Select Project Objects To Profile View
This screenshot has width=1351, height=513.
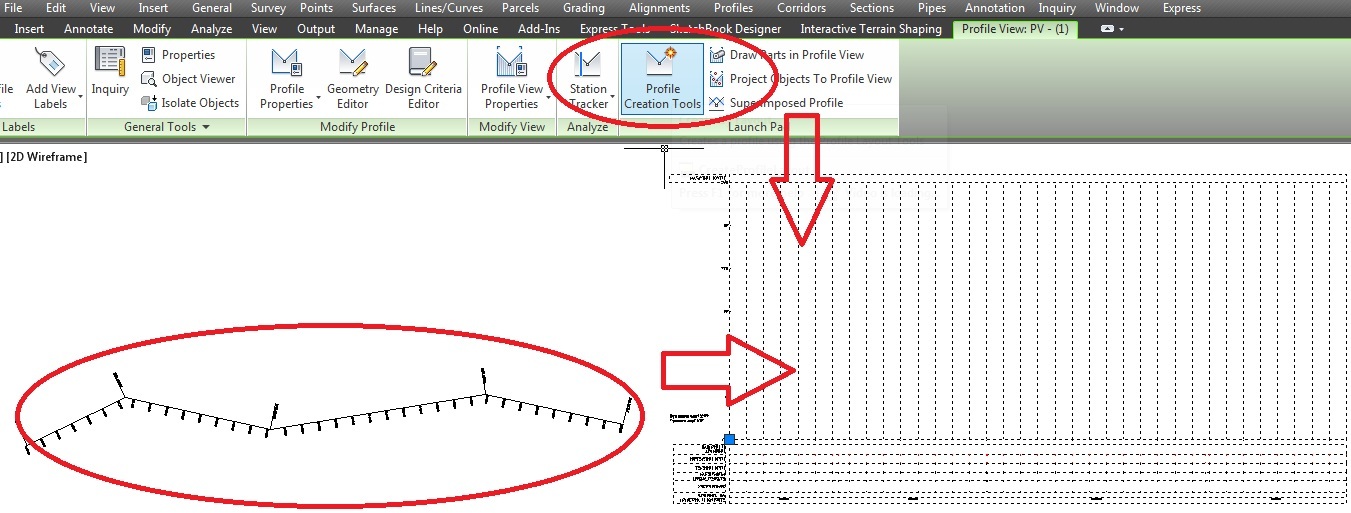(800, 79)
